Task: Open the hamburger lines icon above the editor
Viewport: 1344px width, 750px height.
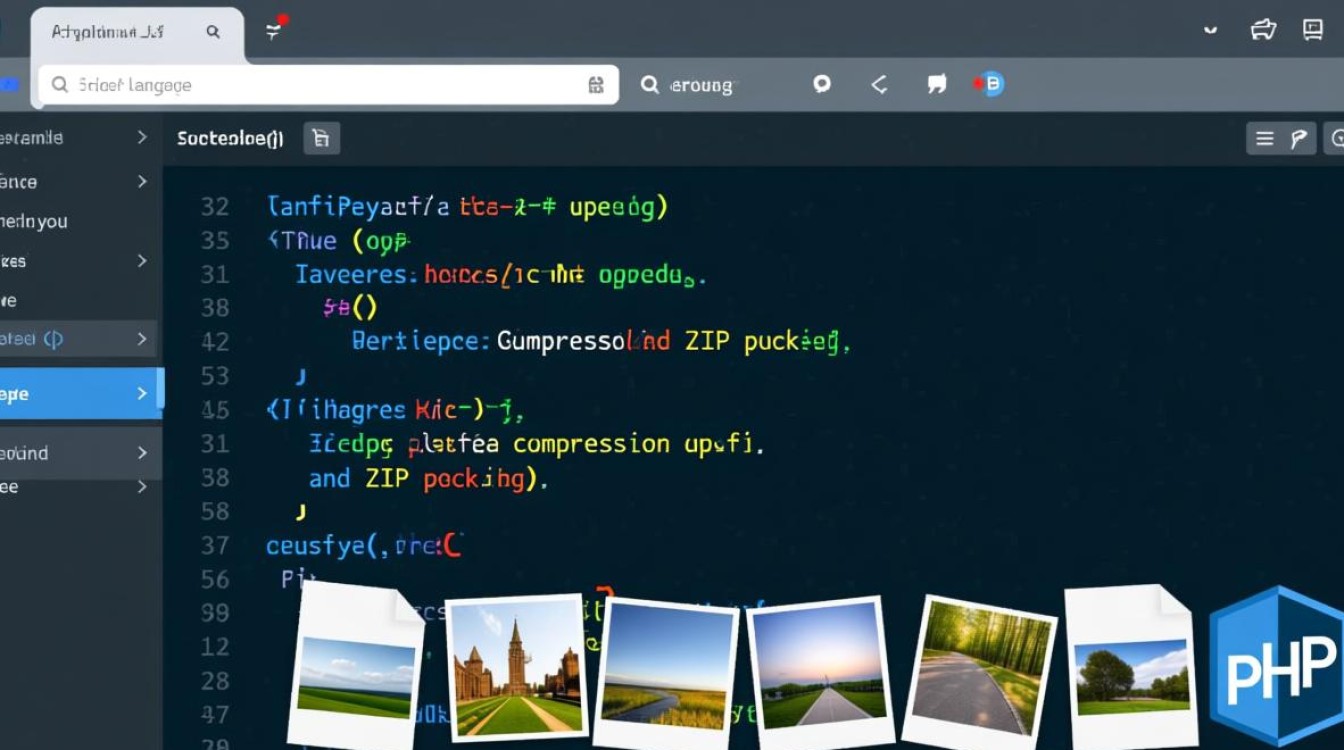Action: [1265, 139]
